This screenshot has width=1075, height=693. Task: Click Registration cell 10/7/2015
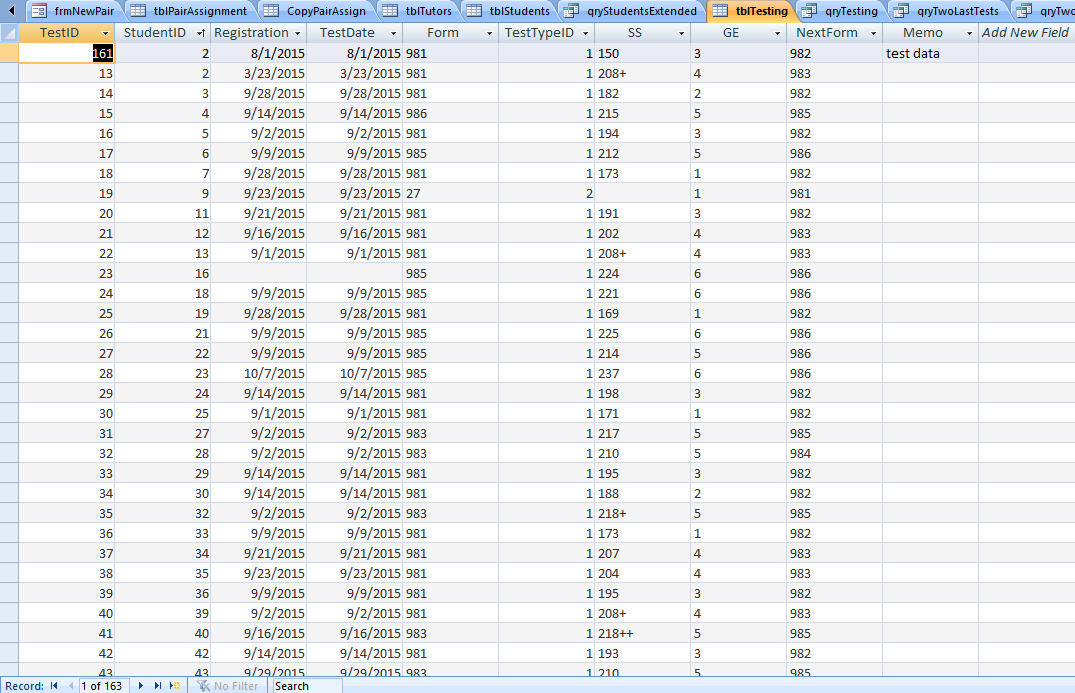pyautogui.click(x=258, y=374)
